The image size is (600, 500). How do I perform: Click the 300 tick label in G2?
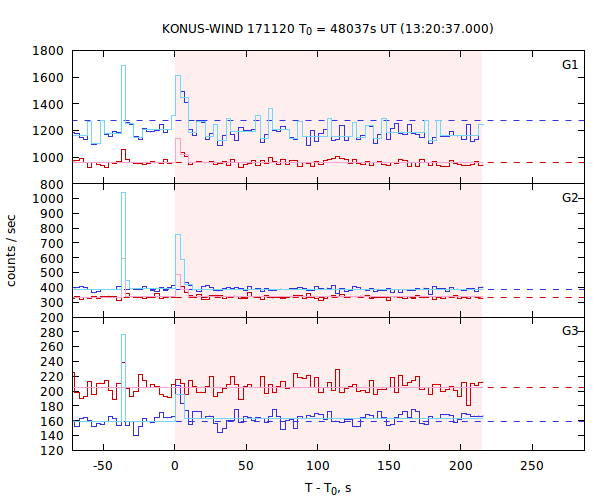point(52,303)
